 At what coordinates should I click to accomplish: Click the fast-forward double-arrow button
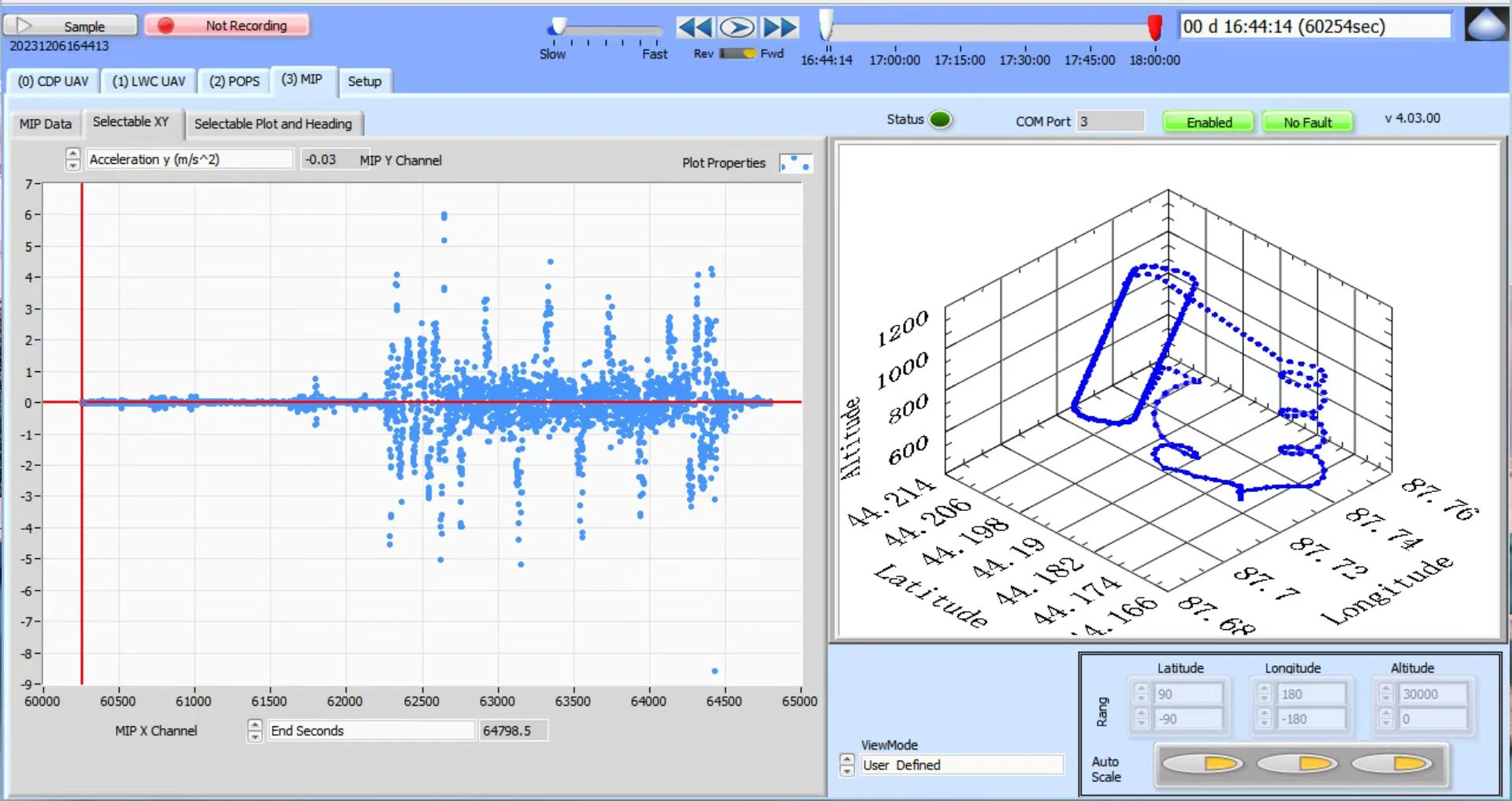780,28
